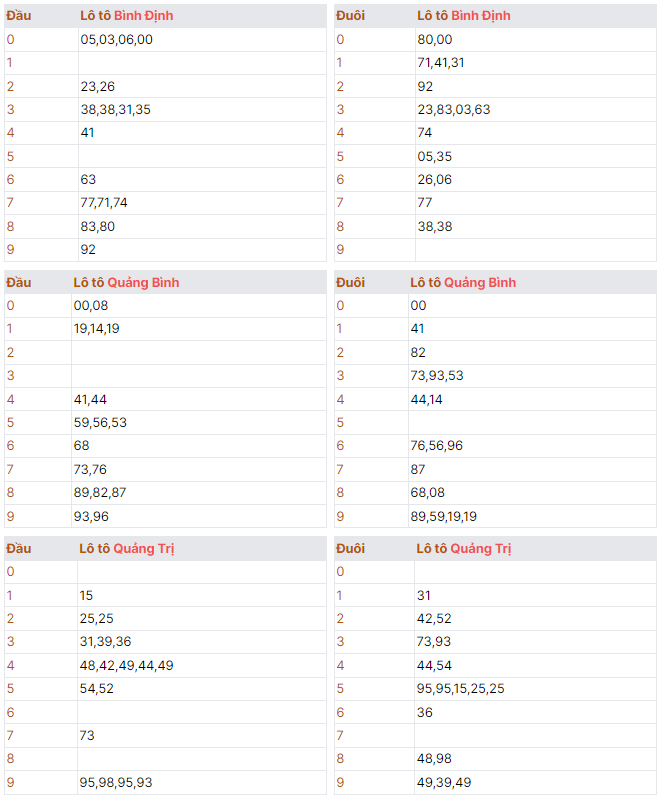
Task: Select the Quảng Bình cell containing 19,14,19
Action: click(198, 329)
